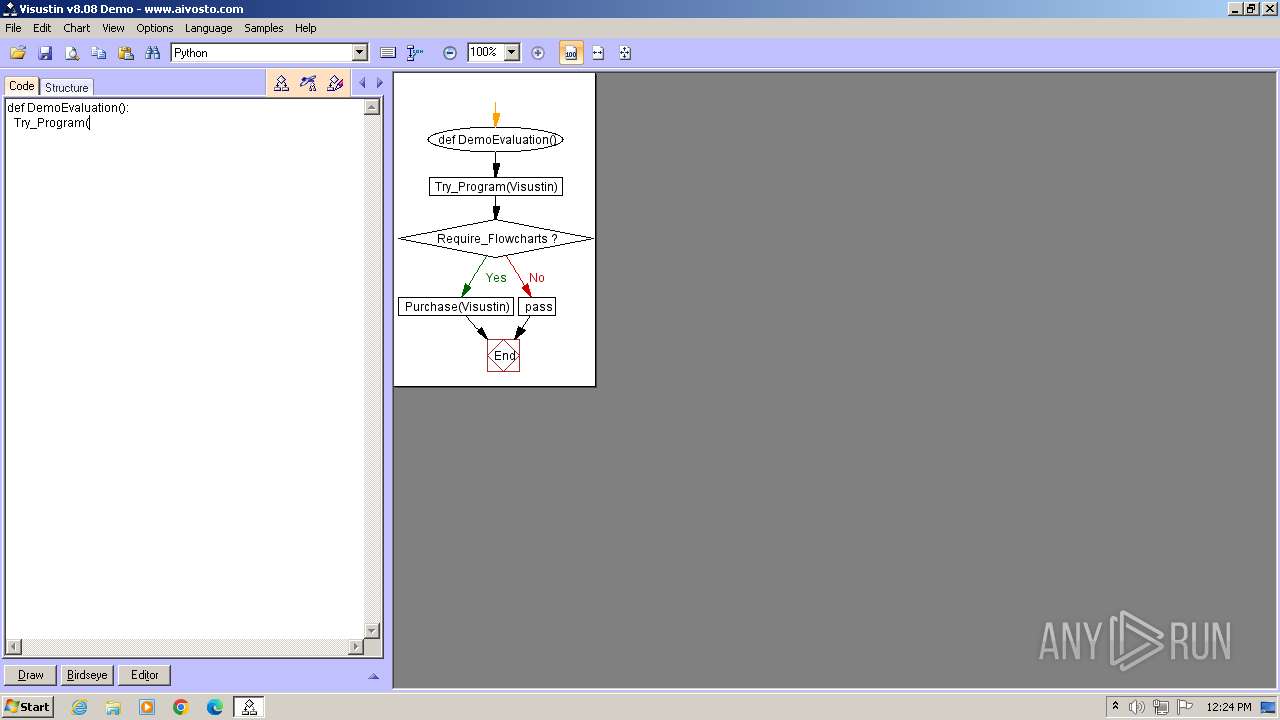Viewport: 1280px width, 720px height.
Task: Click the volume speaker tray icon
Action: point(1137,707)
